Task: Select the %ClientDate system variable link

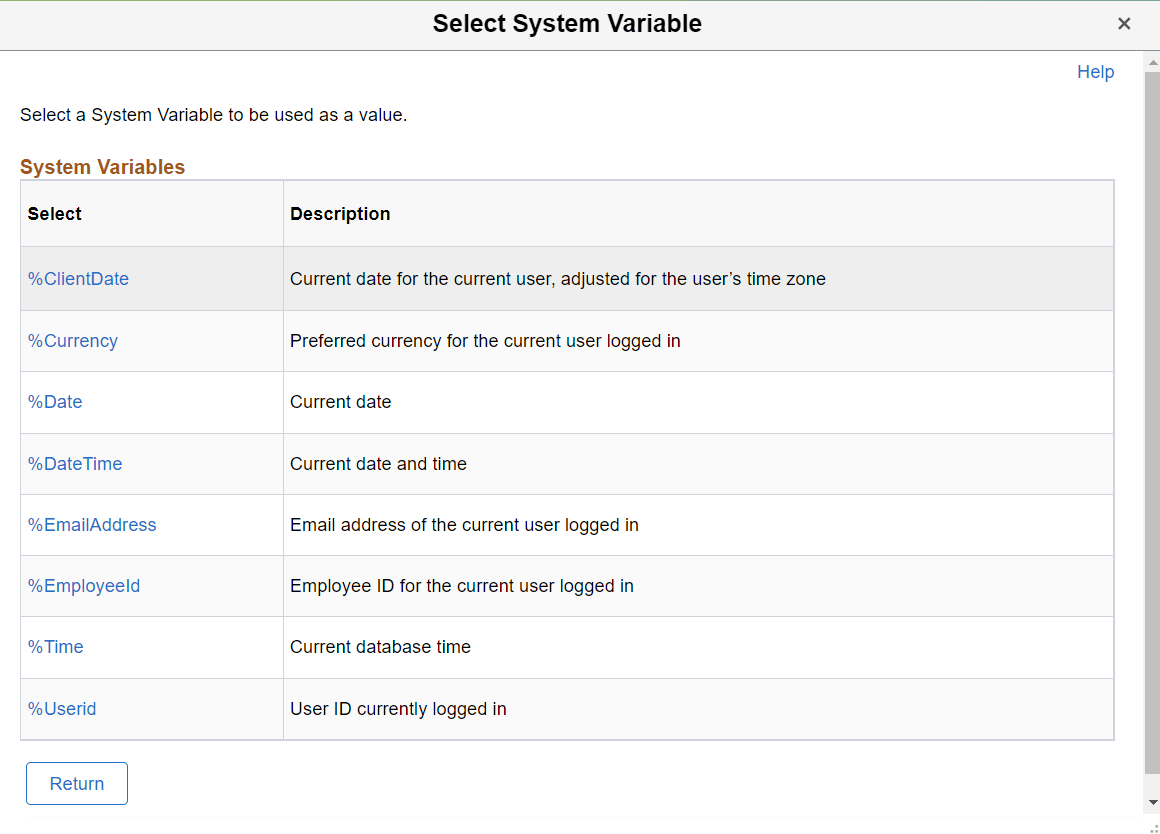Action: pos(78,278)
